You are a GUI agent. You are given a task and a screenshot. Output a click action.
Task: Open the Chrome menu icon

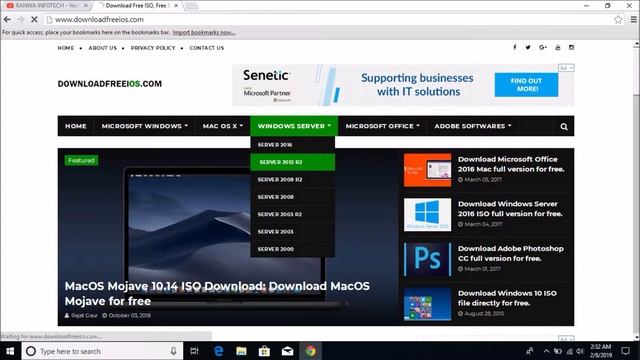coord(633,19)
